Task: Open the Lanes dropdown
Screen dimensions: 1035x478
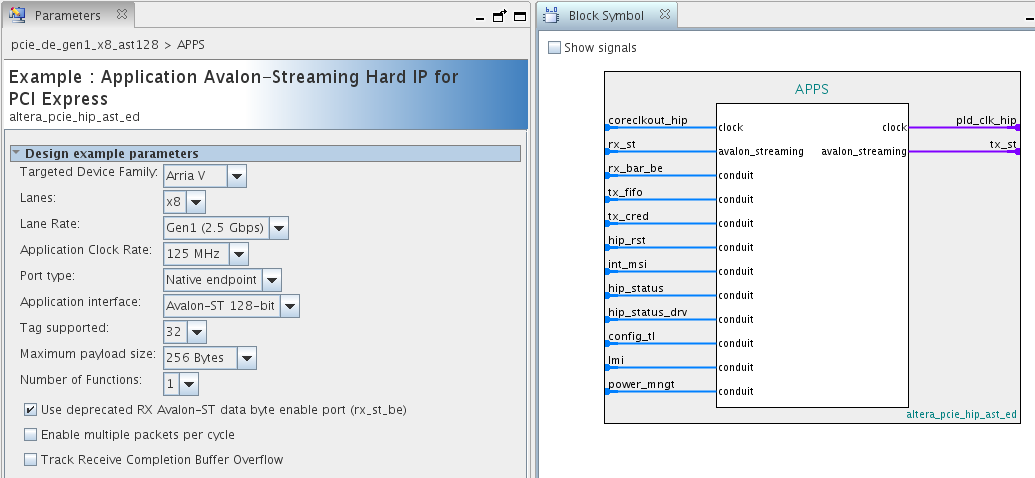Action: pyautogui.click(x=196, y=202)
